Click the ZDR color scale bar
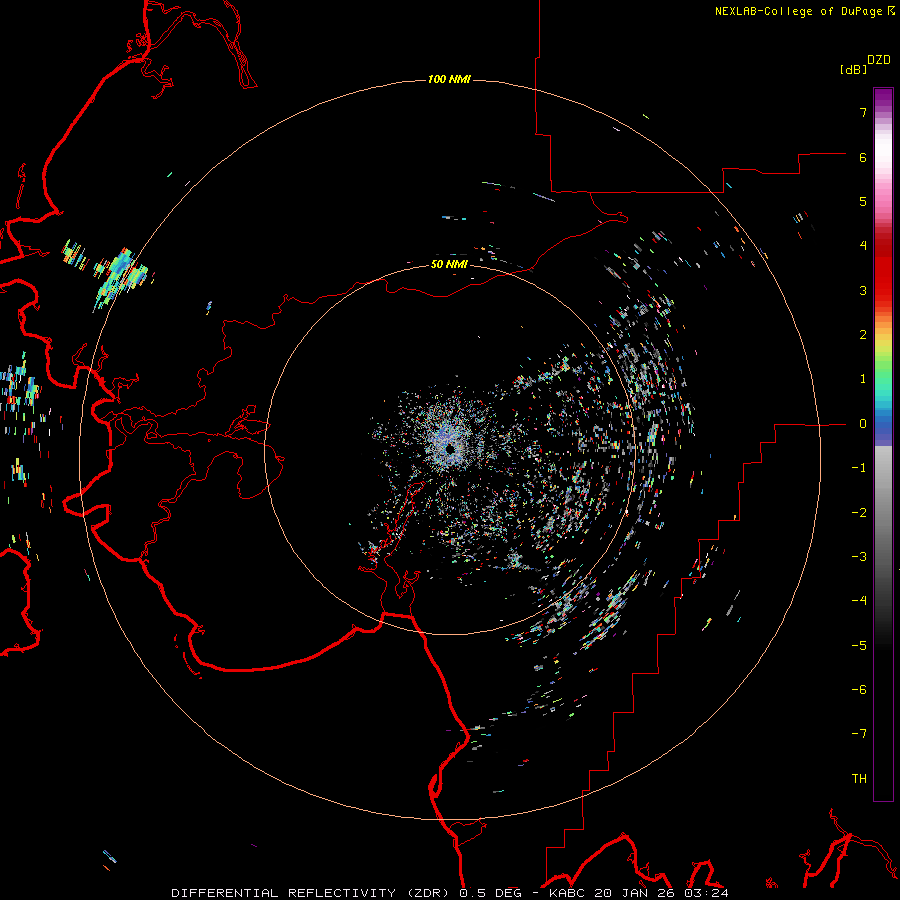This screenshot has width=900, height=900. coord(883,444)
